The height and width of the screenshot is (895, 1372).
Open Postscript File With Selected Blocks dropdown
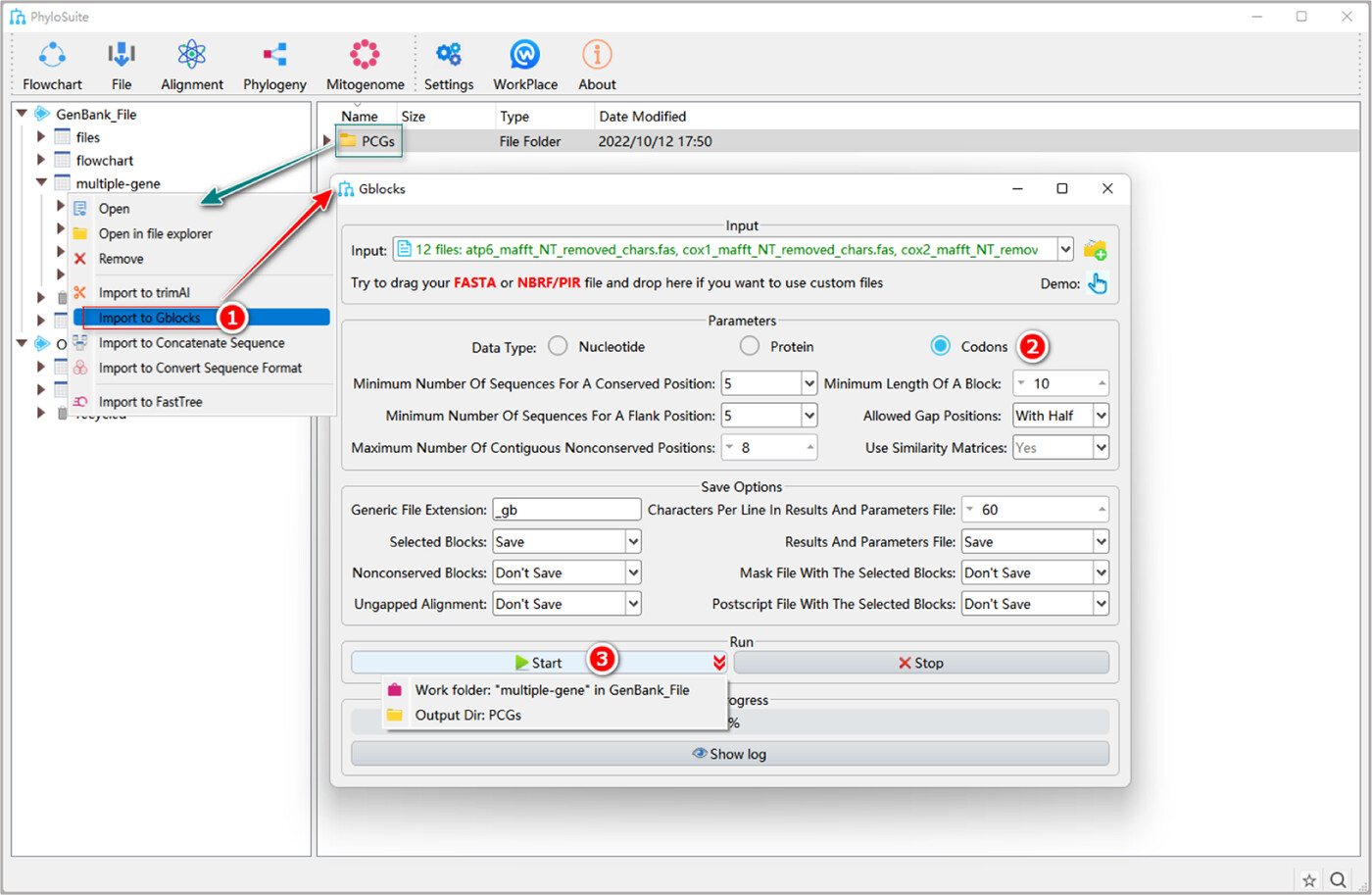click(1102, 604)
